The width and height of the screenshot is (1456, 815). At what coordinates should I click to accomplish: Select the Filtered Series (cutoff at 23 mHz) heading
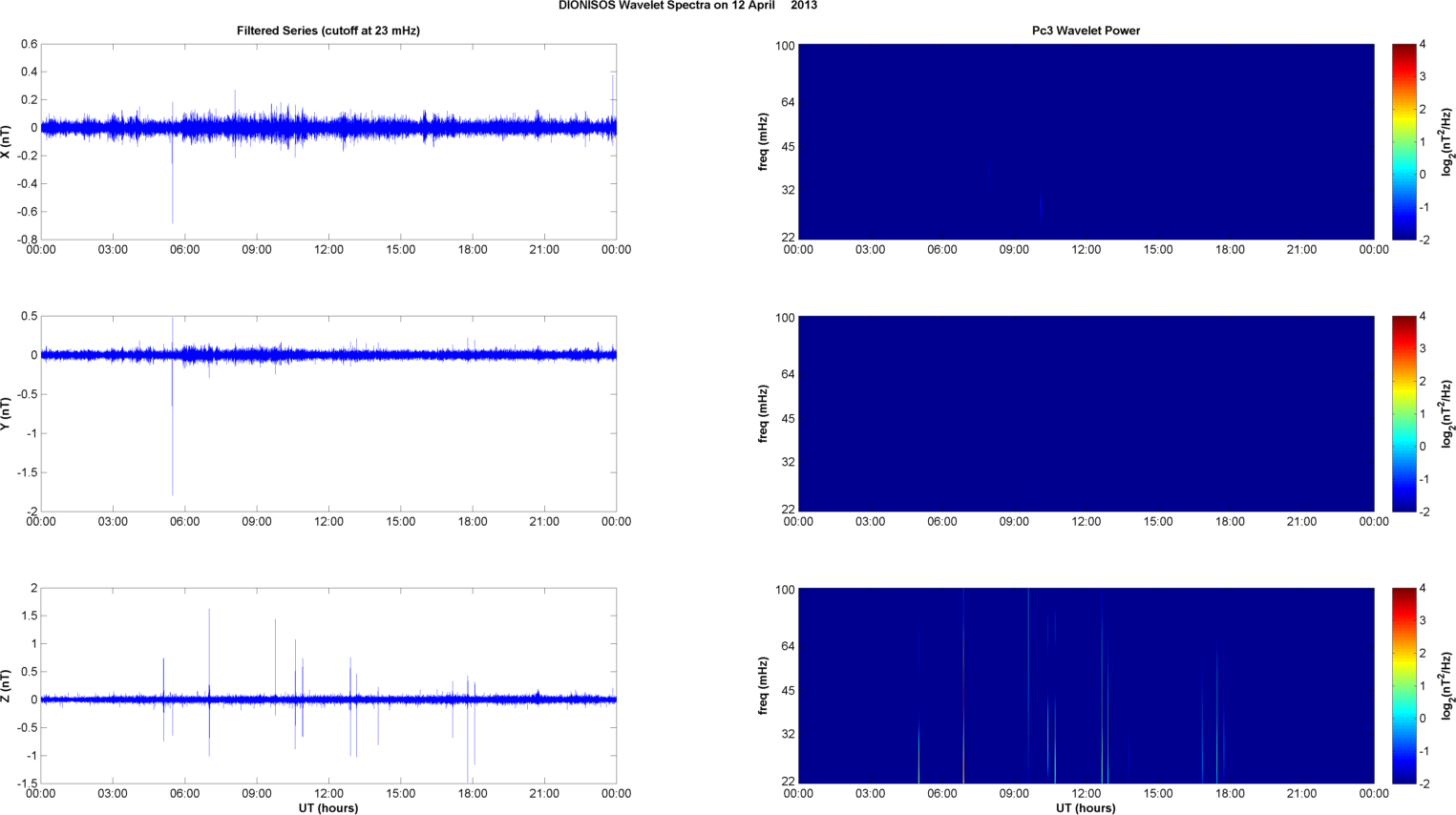(328, 31)
